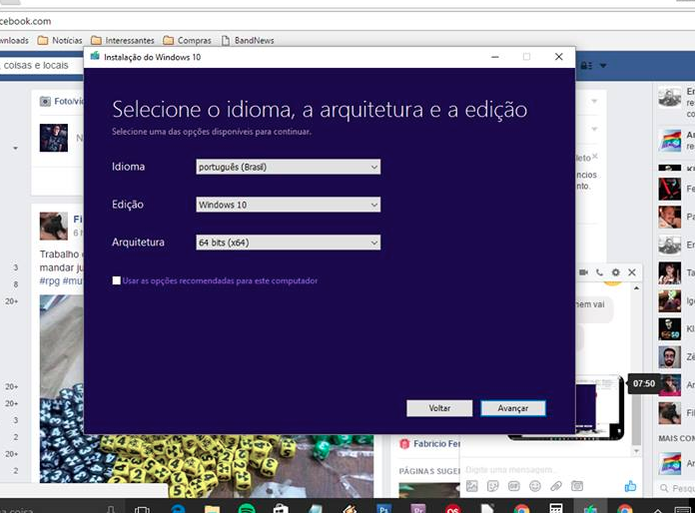
Task: Click the profile picture in the post composer
Action: coord(54,138)
